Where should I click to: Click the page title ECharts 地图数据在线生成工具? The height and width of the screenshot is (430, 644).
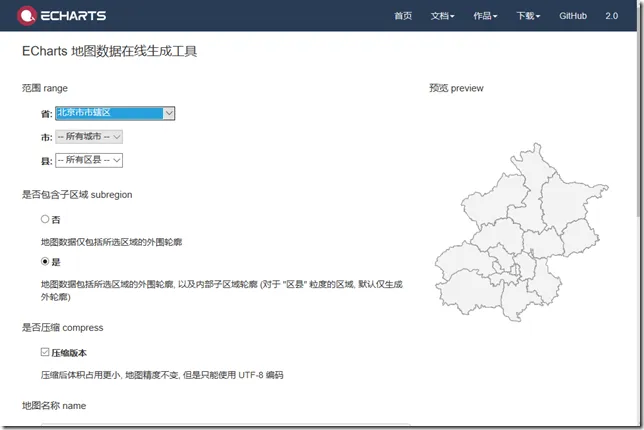109,51
